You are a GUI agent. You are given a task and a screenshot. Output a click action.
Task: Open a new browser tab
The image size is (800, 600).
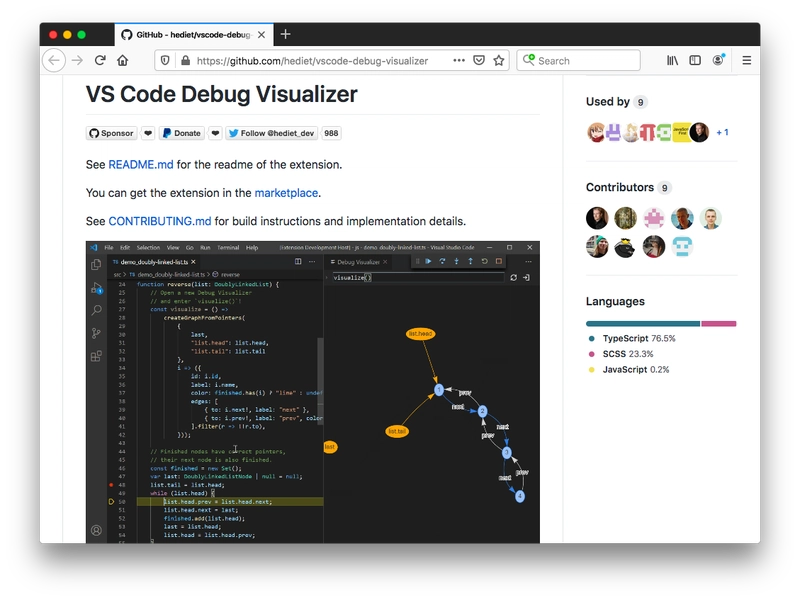(286, 34)
